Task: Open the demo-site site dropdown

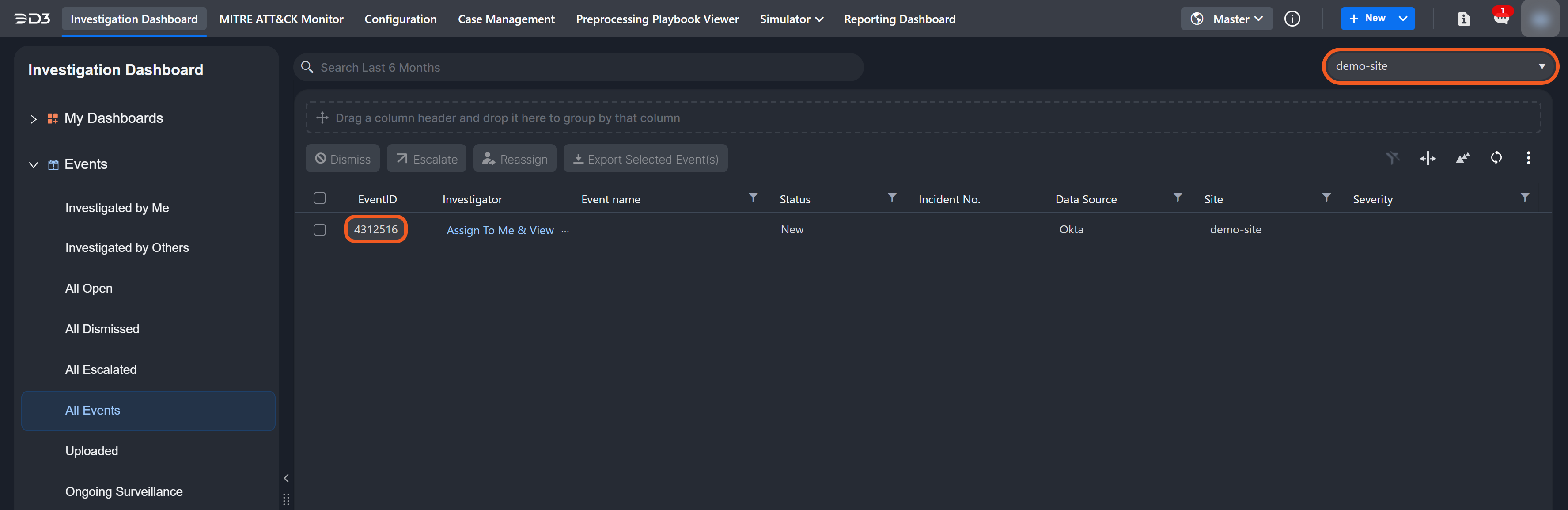Action: [1439, 66]
